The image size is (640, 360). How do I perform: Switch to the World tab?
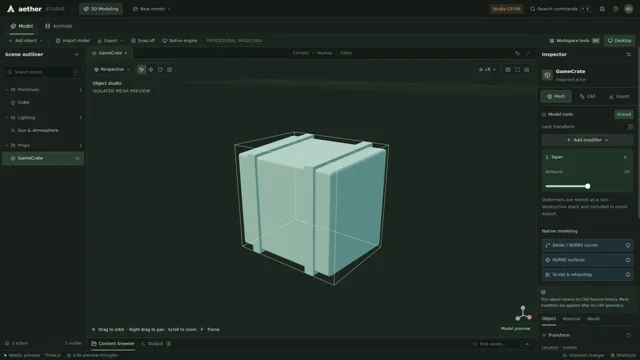coord(593,319)
